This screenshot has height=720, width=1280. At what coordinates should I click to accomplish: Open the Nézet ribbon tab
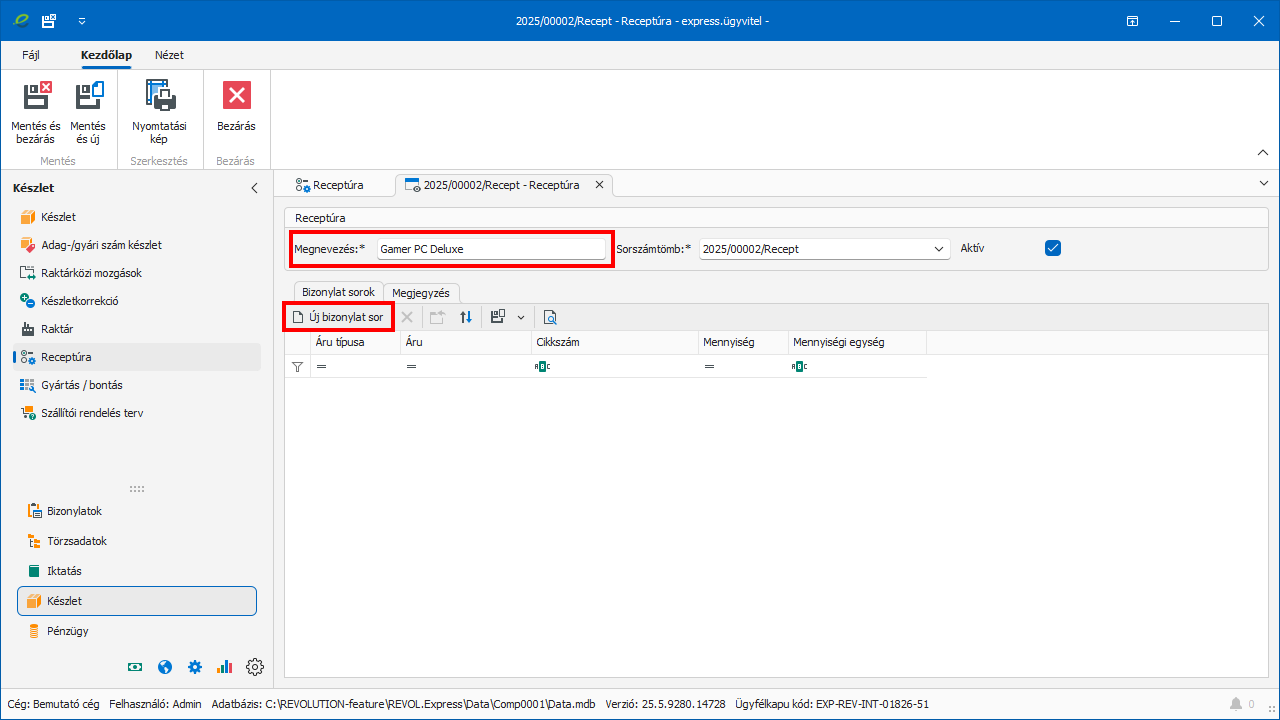point(169,55)
